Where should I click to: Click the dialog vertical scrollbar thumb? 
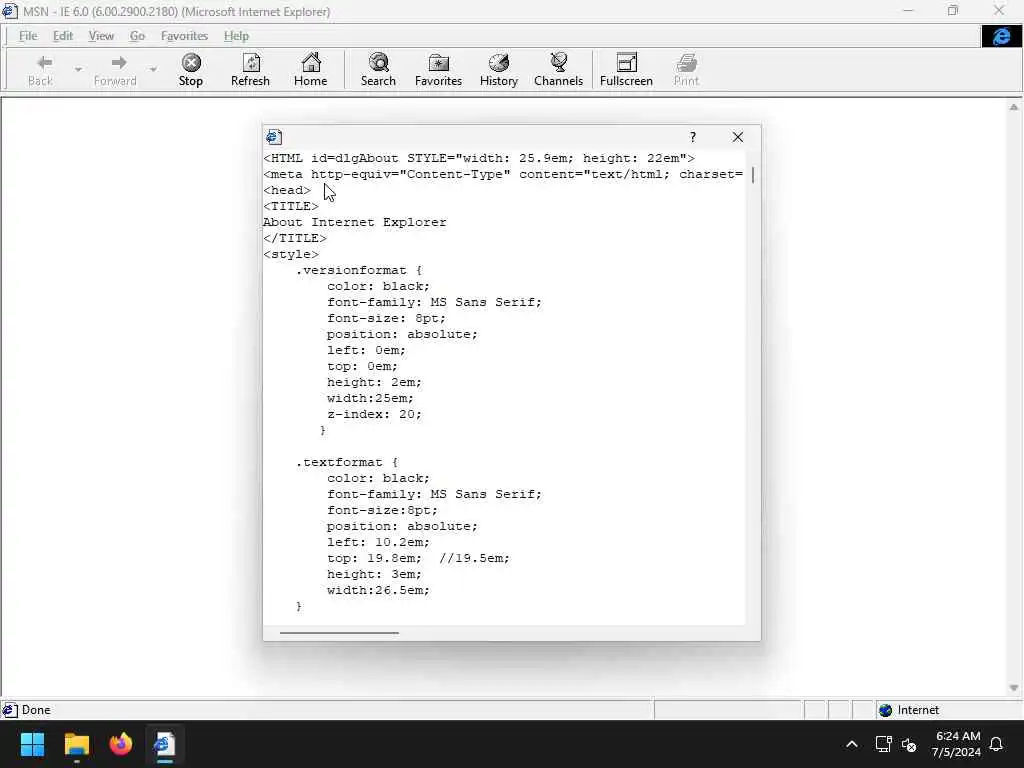point(753,175)
